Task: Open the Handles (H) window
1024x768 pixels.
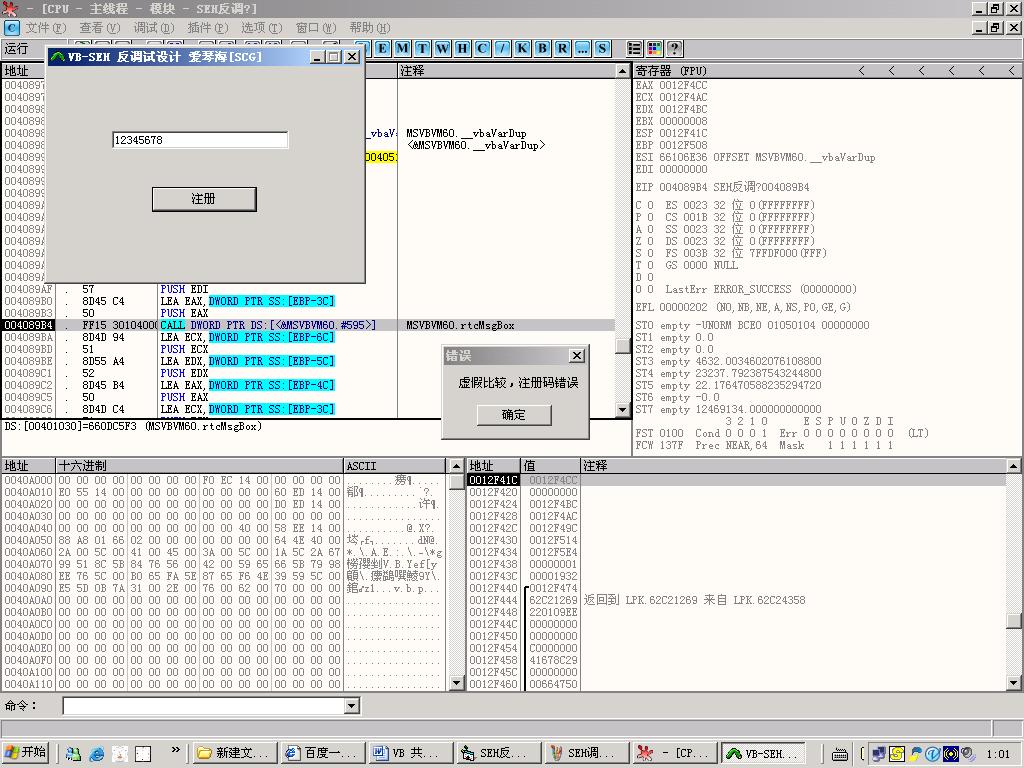Action: click(x=462, y=48)
